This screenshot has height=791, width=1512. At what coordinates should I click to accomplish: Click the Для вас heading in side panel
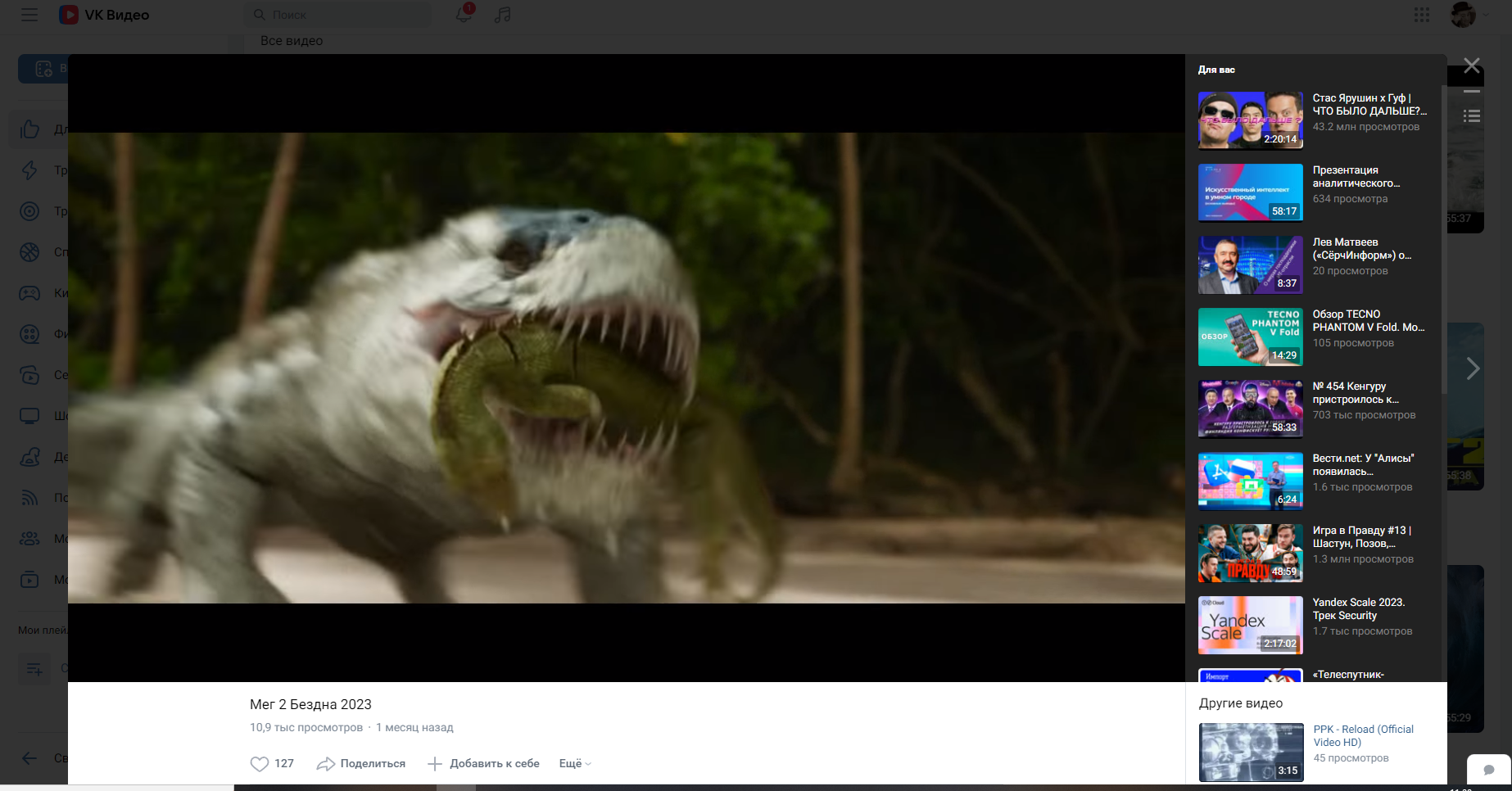click(1216, 70)
